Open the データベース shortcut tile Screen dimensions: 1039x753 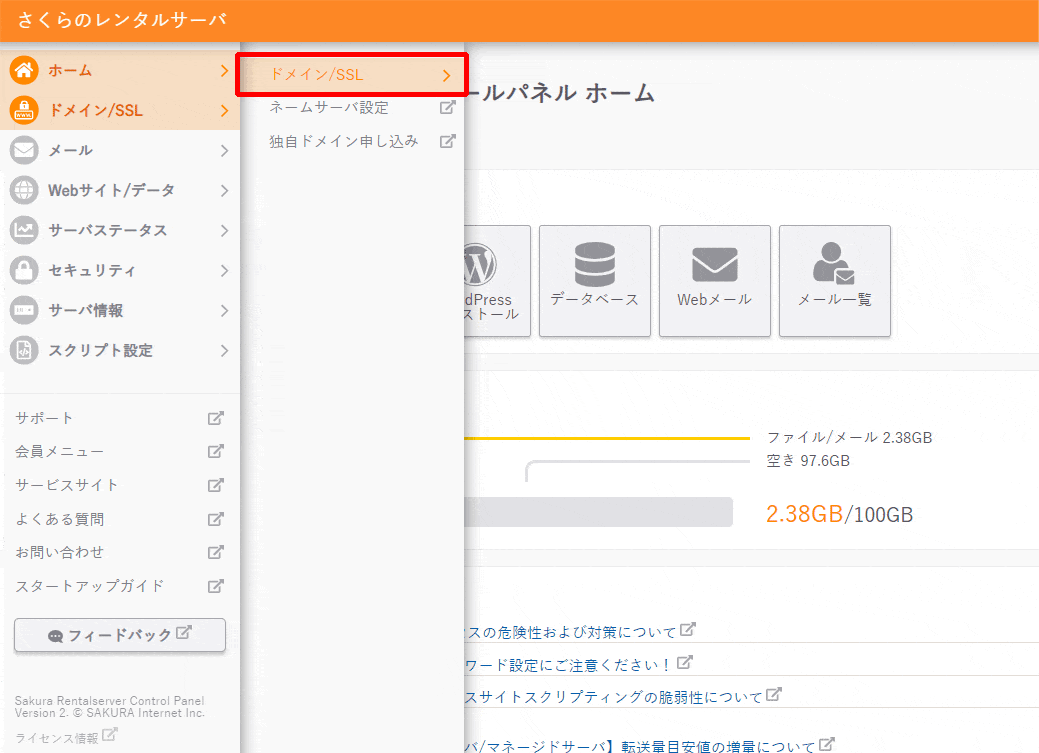pyautogui.click(x=594, y=280)
